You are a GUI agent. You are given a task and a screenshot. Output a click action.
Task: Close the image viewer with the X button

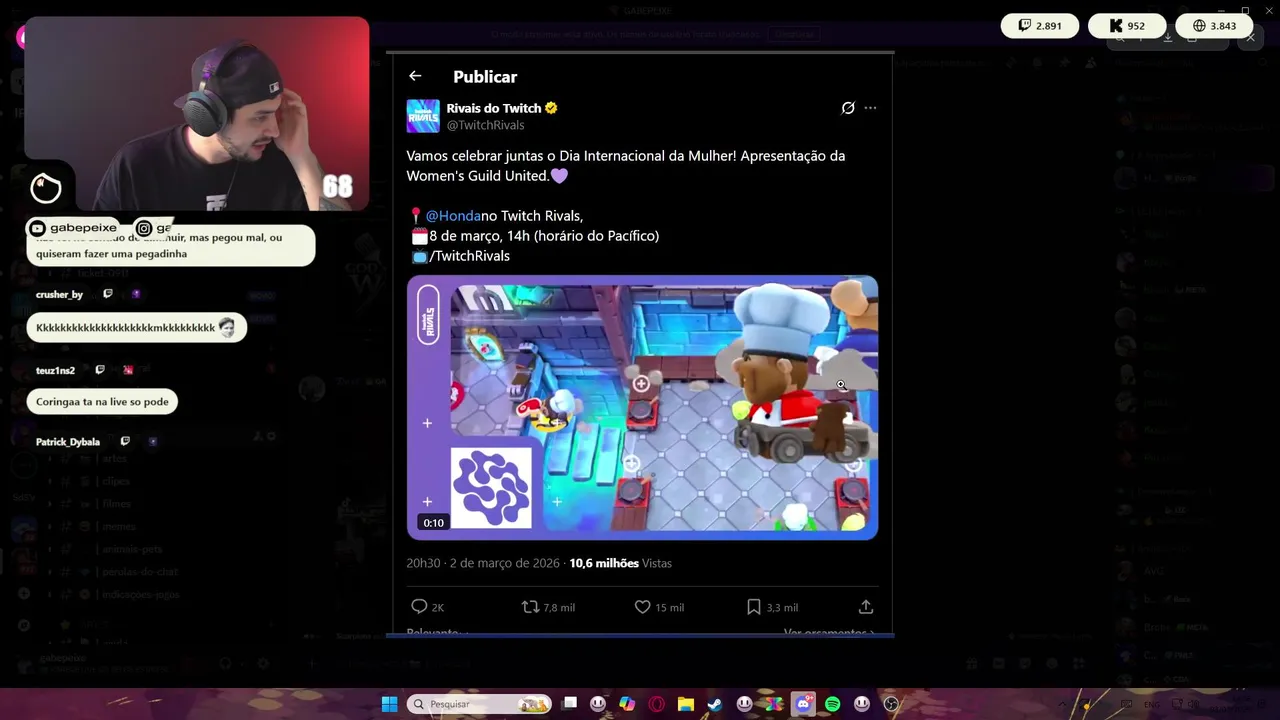coord(1251,38)
